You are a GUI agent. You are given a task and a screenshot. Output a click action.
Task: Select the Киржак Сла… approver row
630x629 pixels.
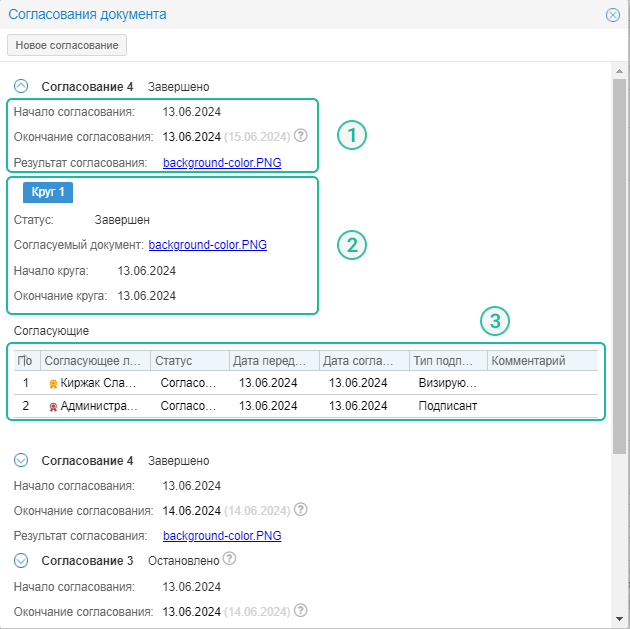[306, 383]
